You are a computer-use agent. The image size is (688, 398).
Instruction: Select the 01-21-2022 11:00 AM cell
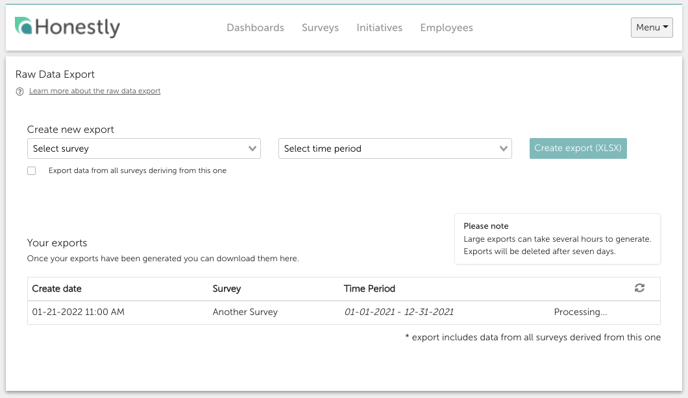point(78,312)
